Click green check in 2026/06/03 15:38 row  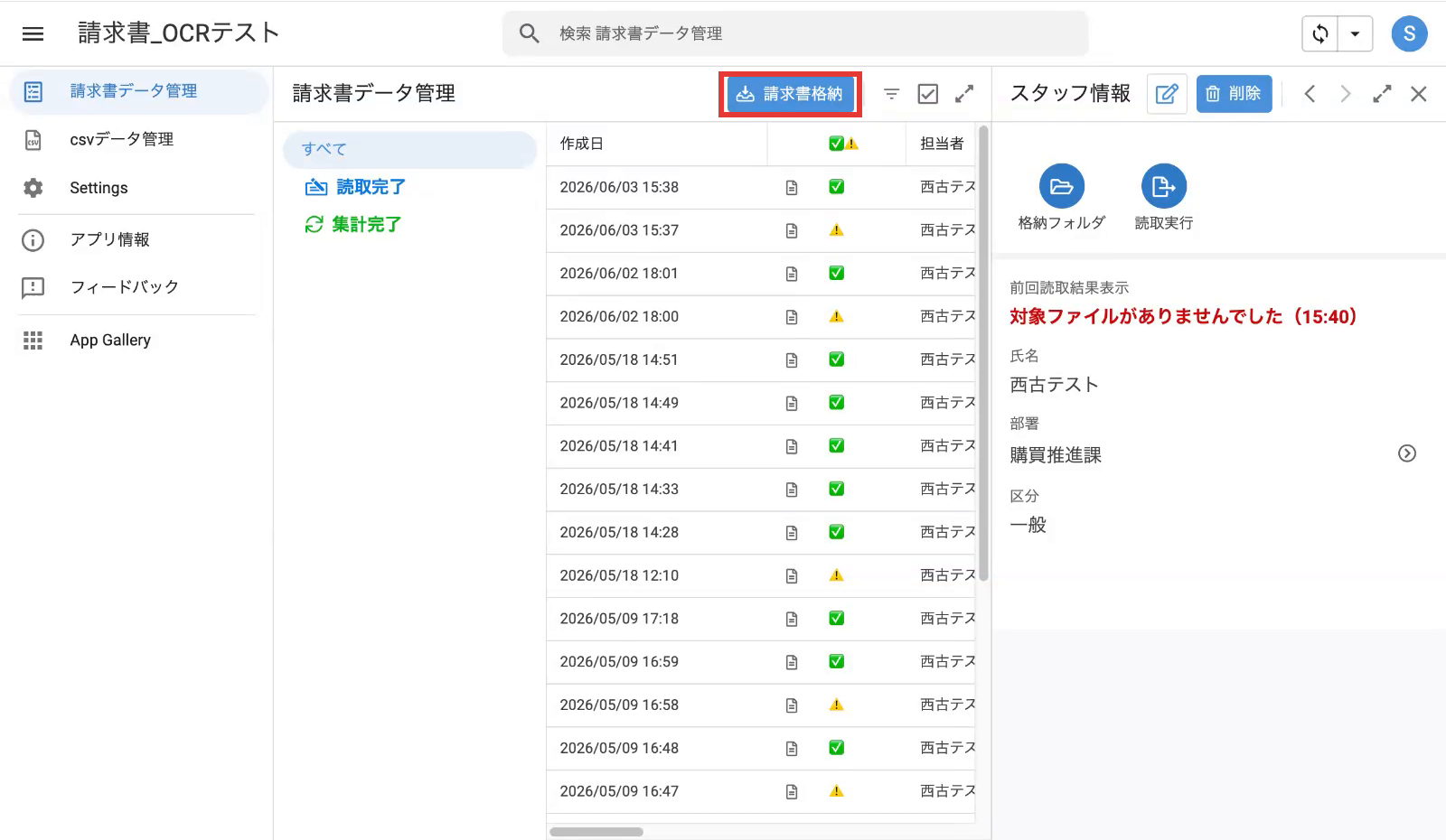point(837,187)
